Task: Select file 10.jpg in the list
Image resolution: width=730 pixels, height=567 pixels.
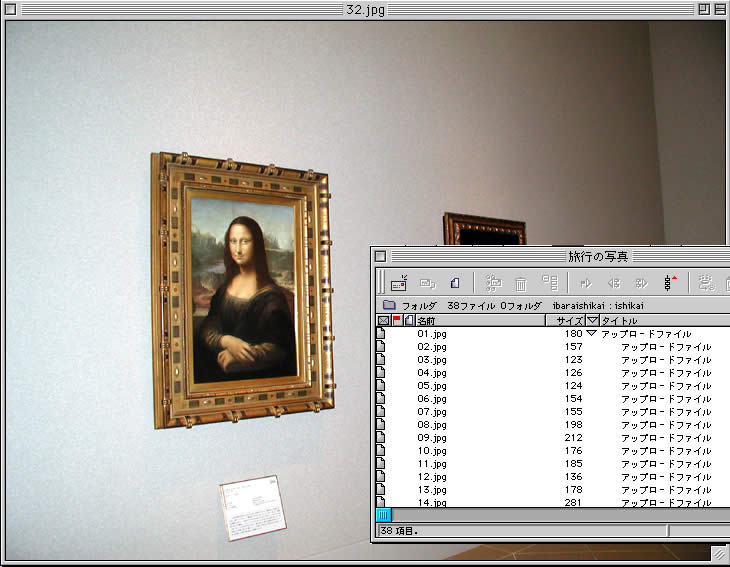Action: tap(432, 451)
